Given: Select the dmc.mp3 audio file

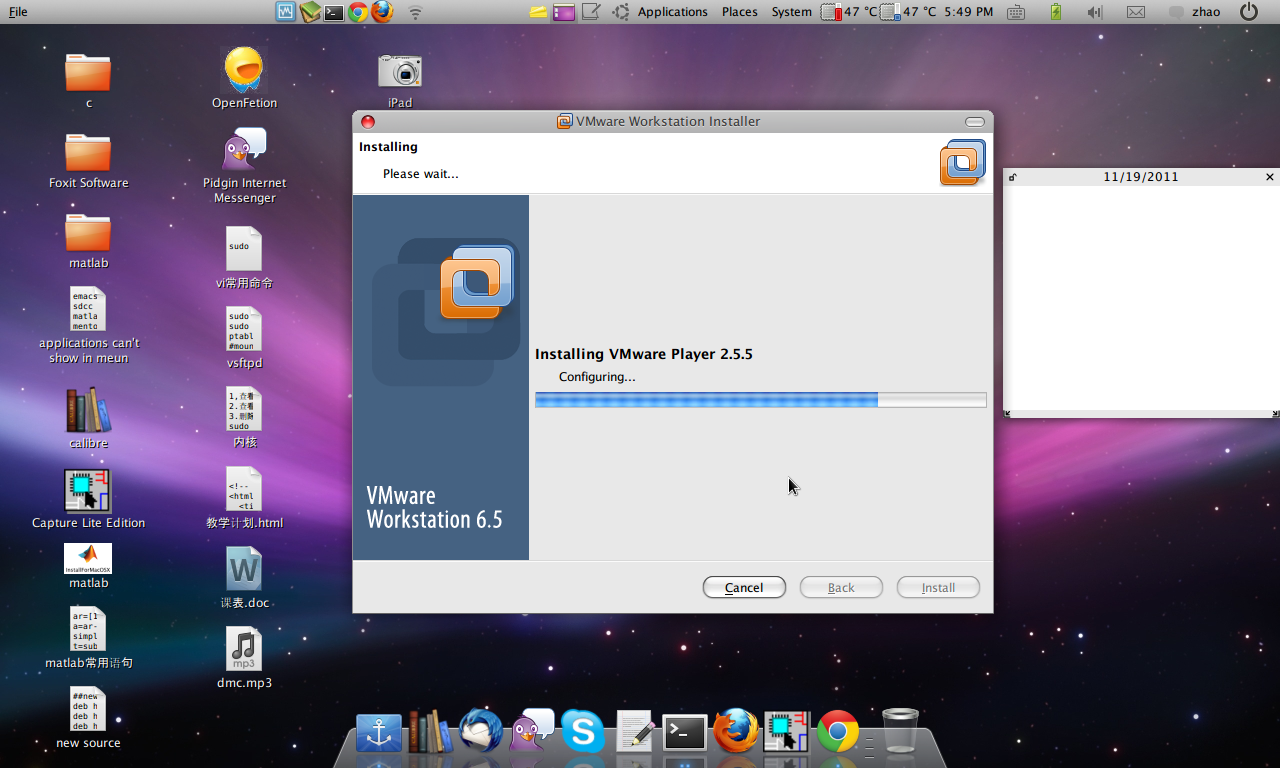Looking at the screenshot, I should pyautogui.click(x=244, y=650).
